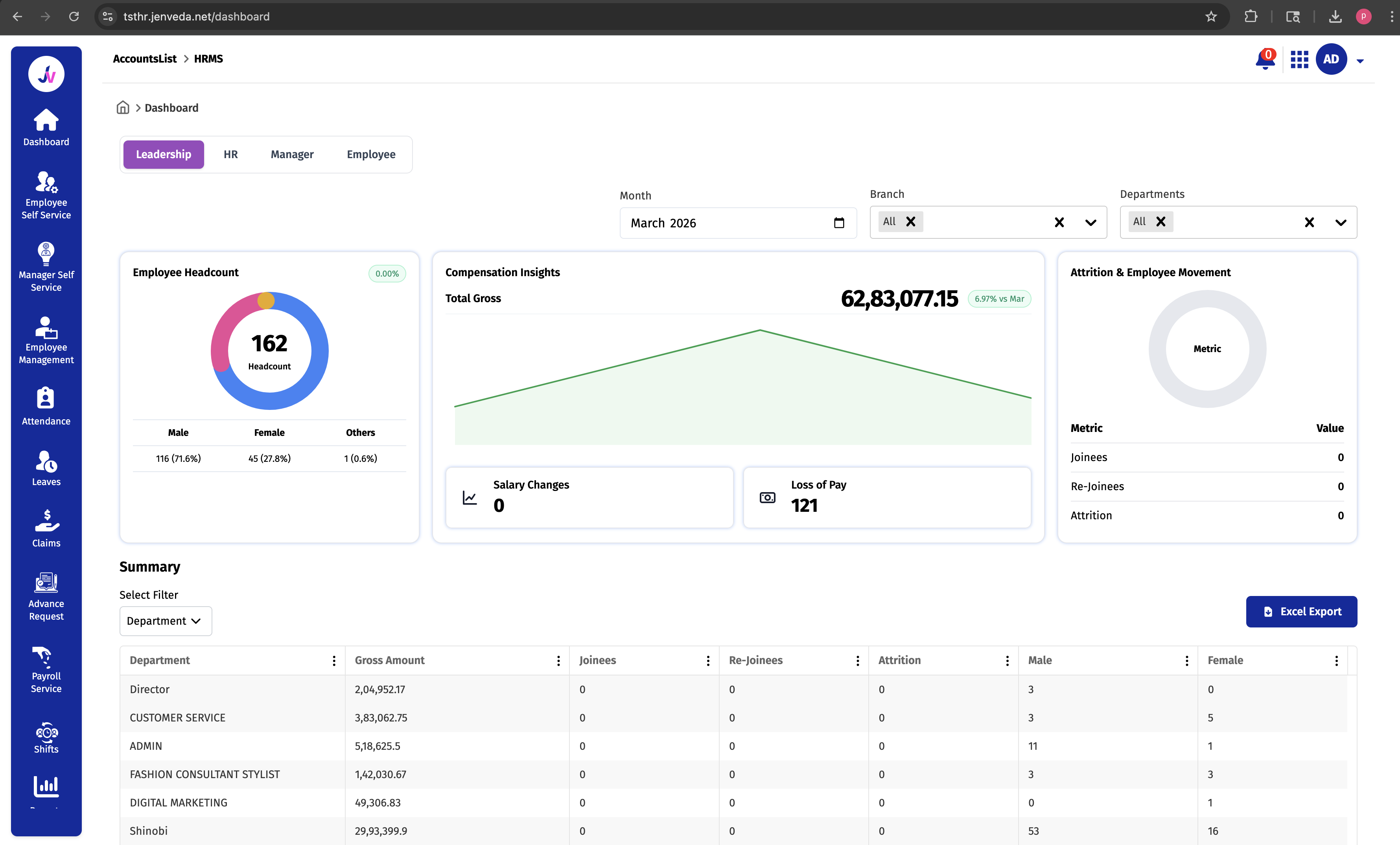Click the home breadcrumb icon

(x=123, y=107)
